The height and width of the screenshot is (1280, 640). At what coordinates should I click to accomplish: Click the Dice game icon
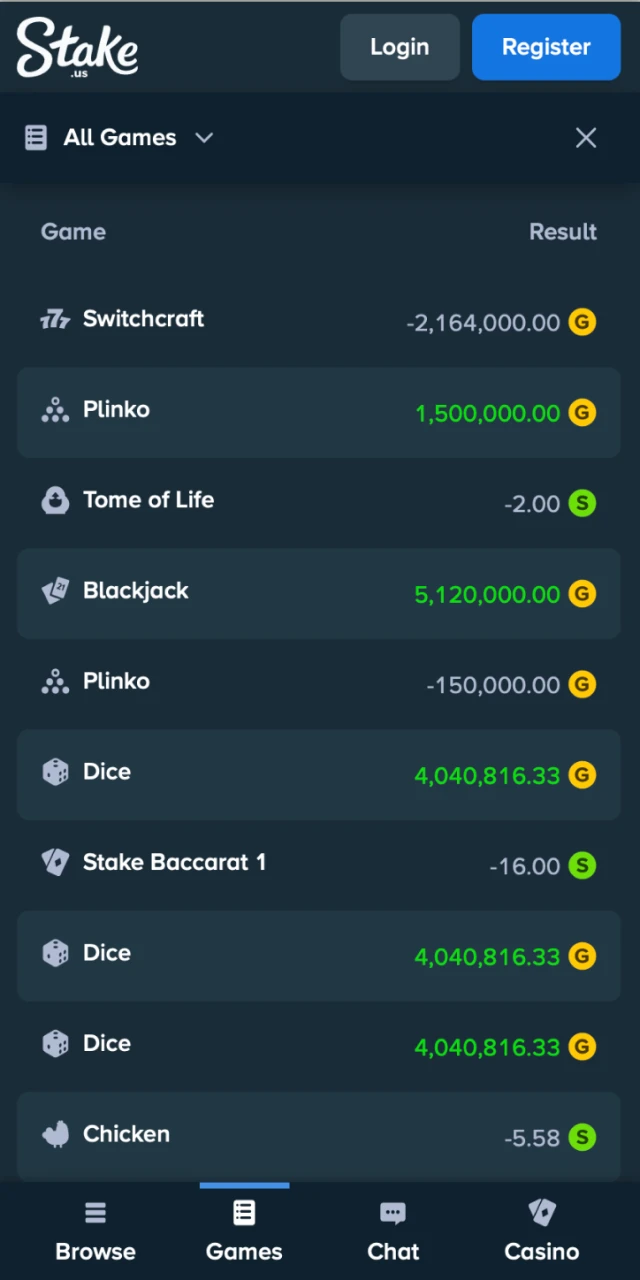point(55,771)
